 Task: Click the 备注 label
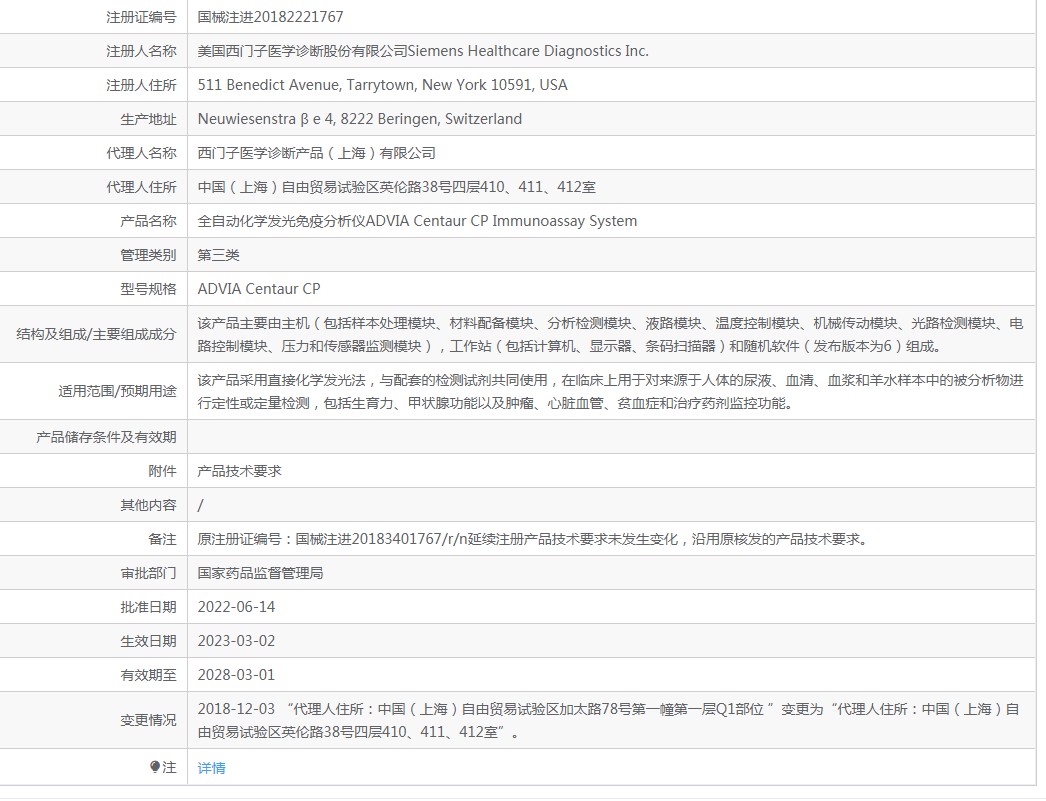162,540
